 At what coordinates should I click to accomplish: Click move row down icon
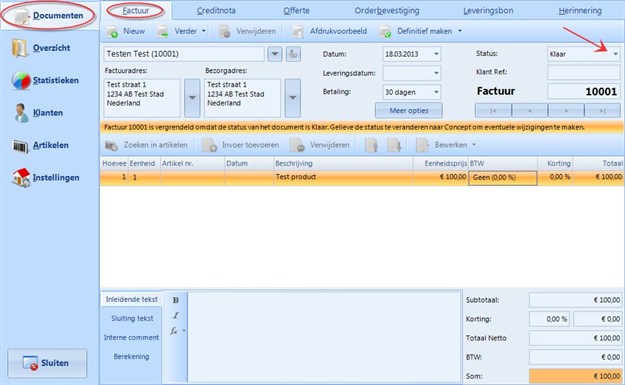click(x=394, y=145)
